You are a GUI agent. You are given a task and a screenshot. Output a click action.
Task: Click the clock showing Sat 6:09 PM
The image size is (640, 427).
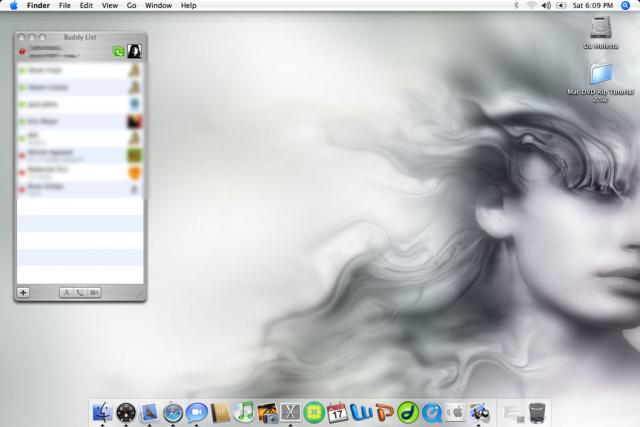click(x=593, y=5)
